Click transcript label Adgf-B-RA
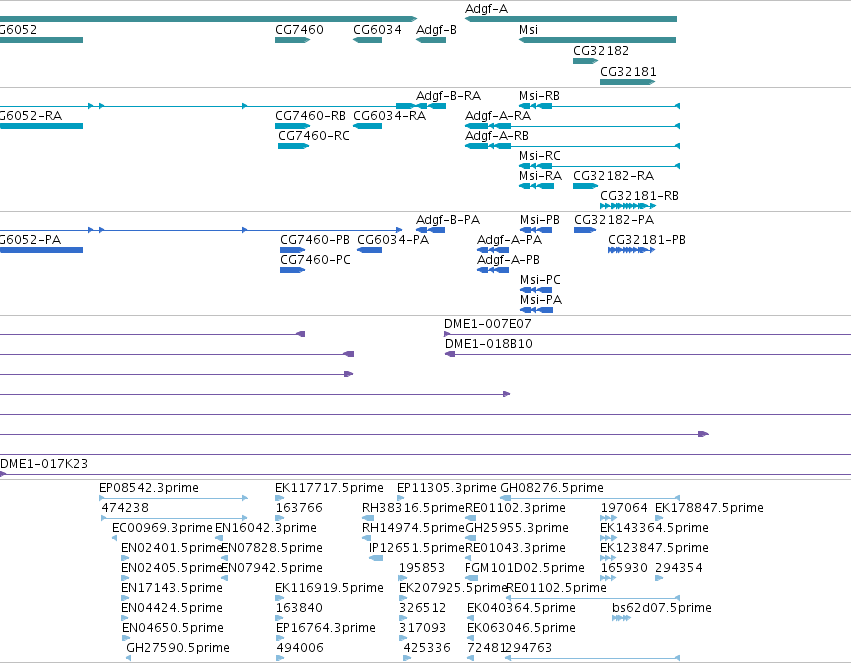 coord(448,96)
